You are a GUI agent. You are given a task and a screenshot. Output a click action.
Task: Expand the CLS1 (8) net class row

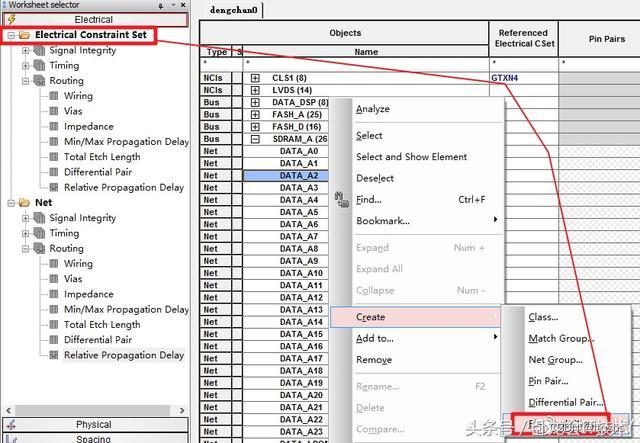pos(255,77)
